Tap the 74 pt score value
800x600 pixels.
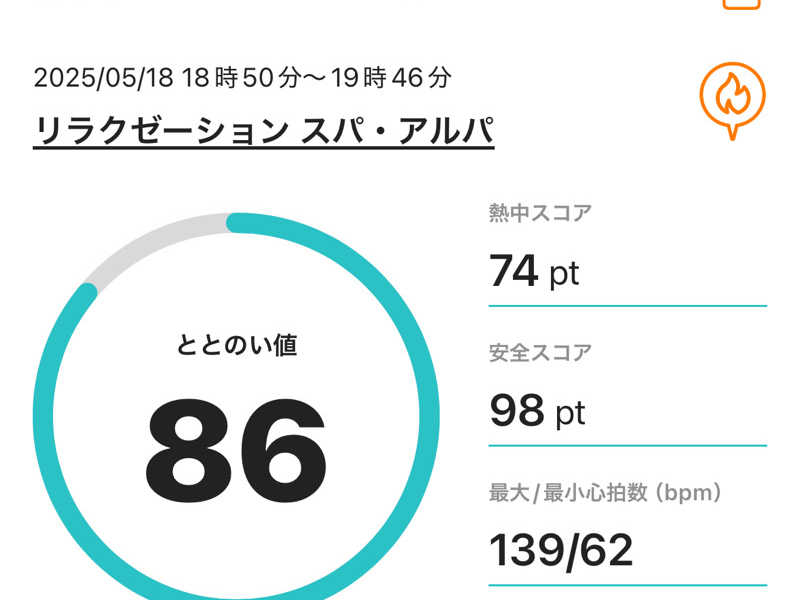pyautogui.click(x=534, y=271)
